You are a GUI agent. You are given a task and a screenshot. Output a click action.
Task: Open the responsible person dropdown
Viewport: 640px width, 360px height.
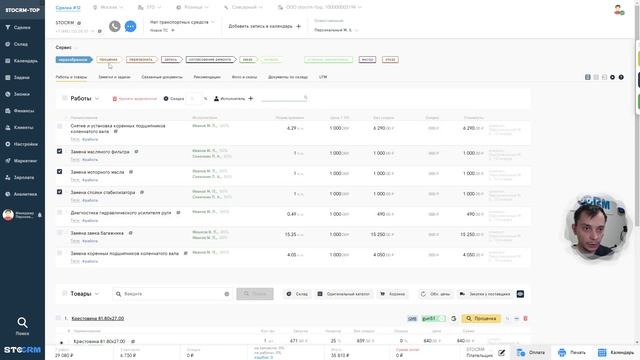pos(336,30)
